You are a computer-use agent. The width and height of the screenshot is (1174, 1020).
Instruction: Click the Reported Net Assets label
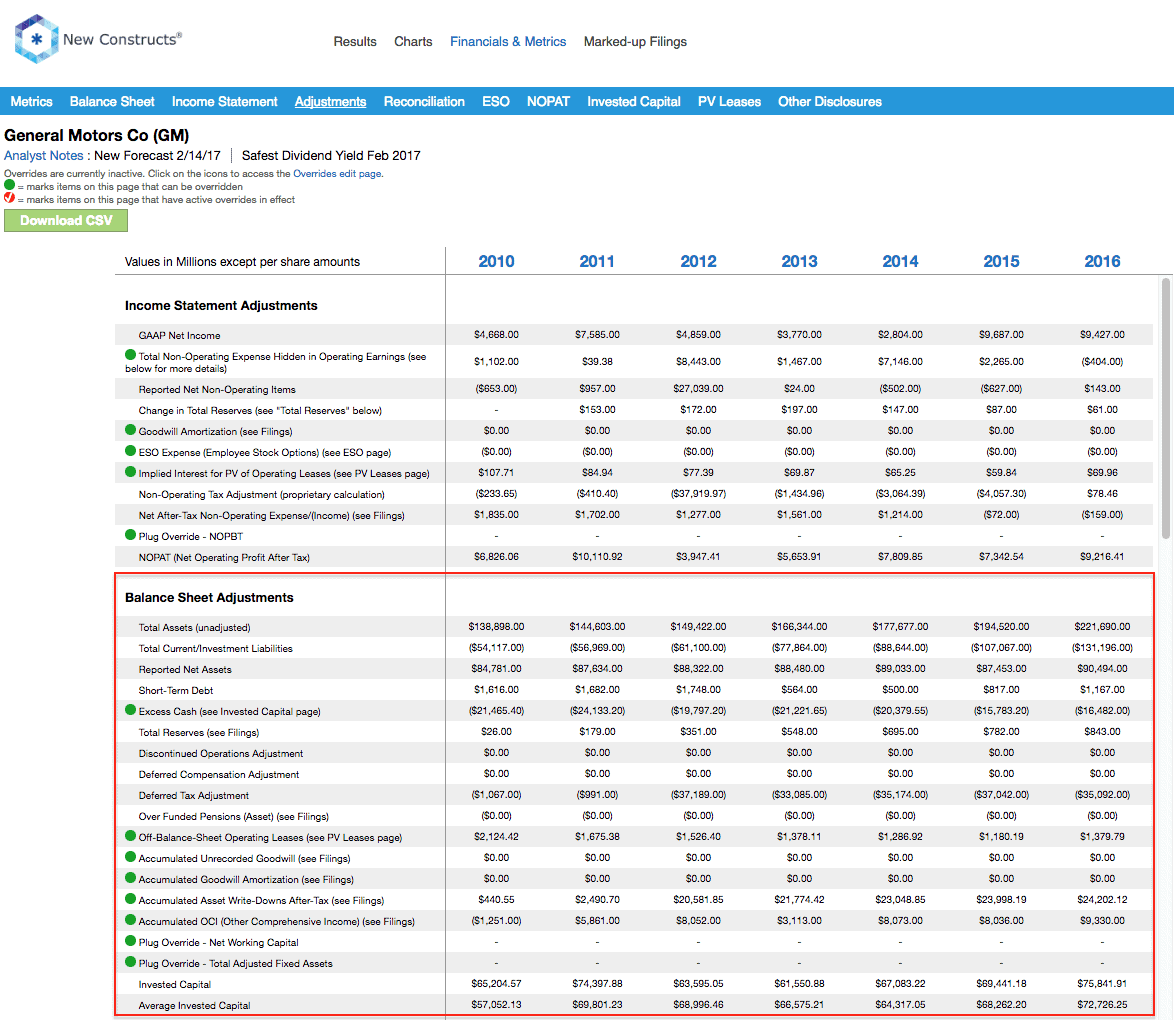click(x=185, y=670)
